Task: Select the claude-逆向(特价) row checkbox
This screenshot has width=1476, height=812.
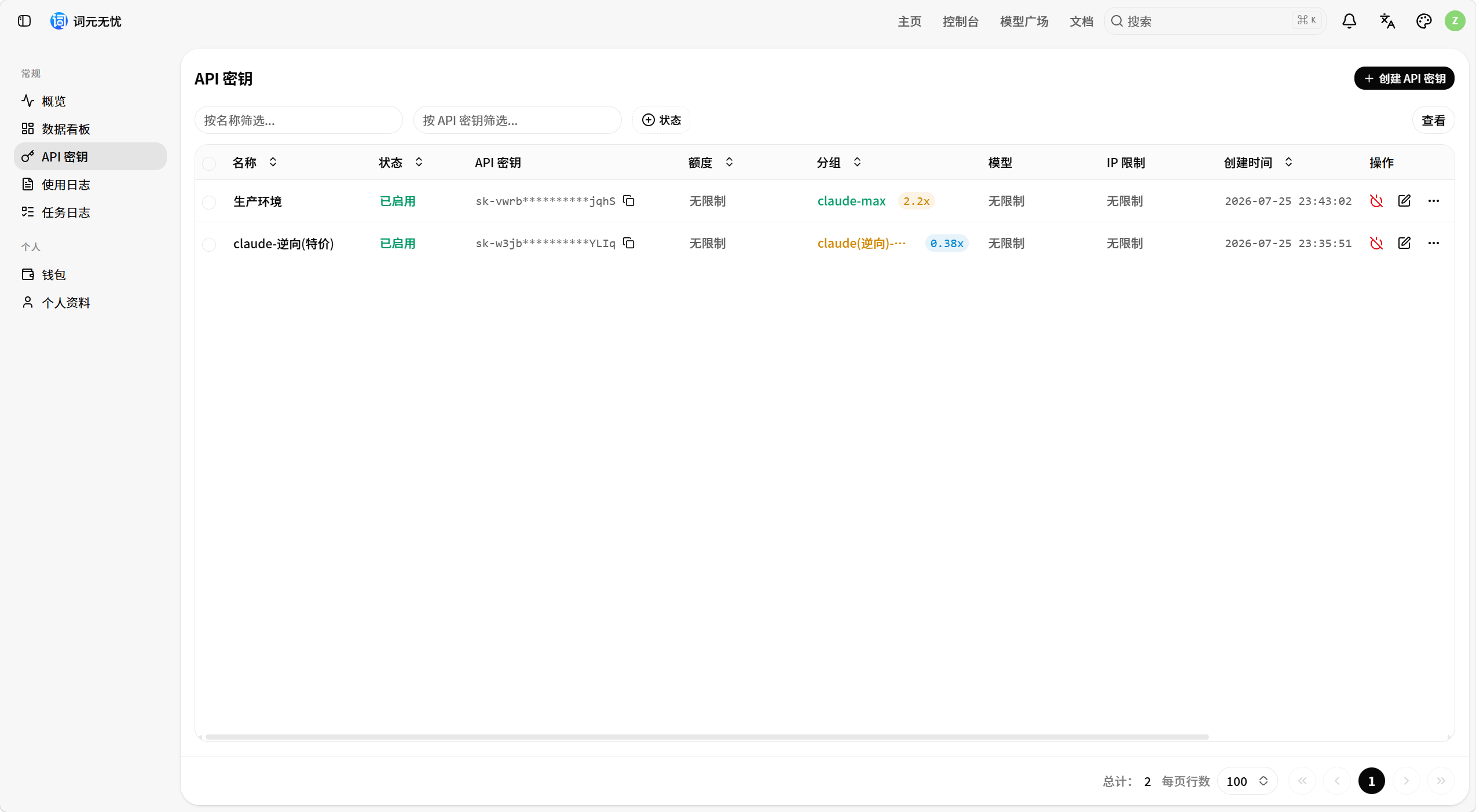Action: pyautogui.click(x=209, y=244)
